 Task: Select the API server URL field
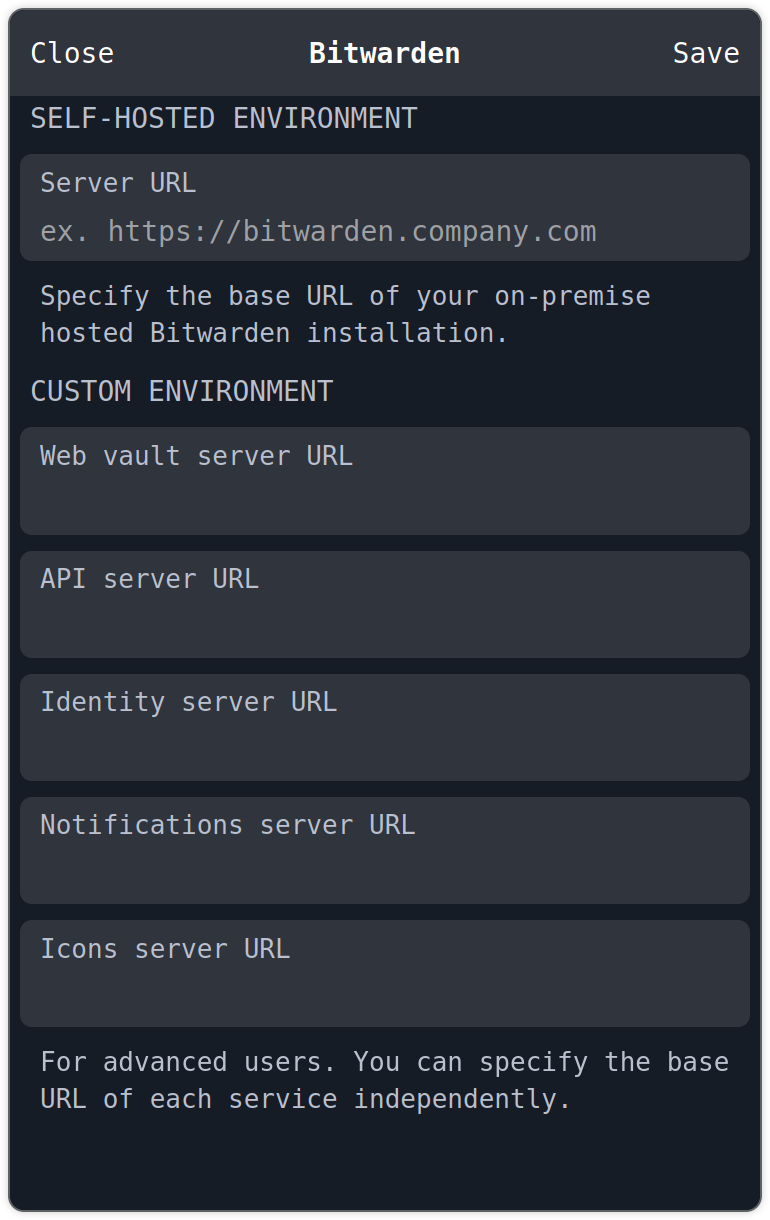coord(384,603)
